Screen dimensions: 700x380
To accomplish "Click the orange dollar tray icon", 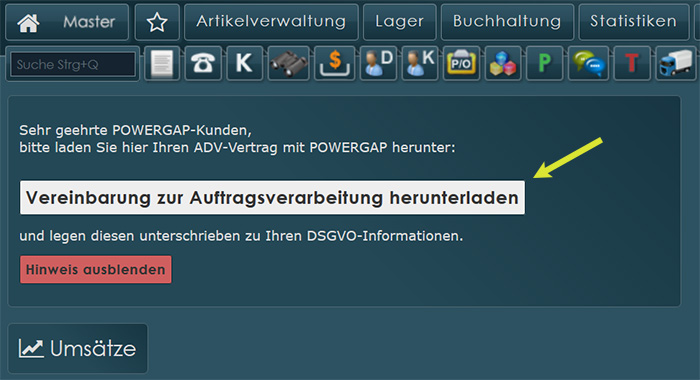I will pos(334,63).
